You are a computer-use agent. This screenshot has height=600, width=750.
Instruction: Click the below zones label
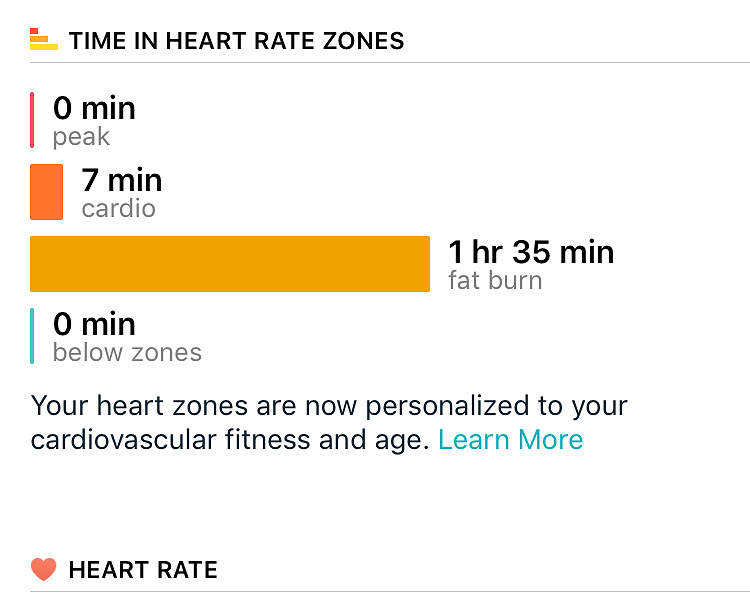(x=127, y=353)
